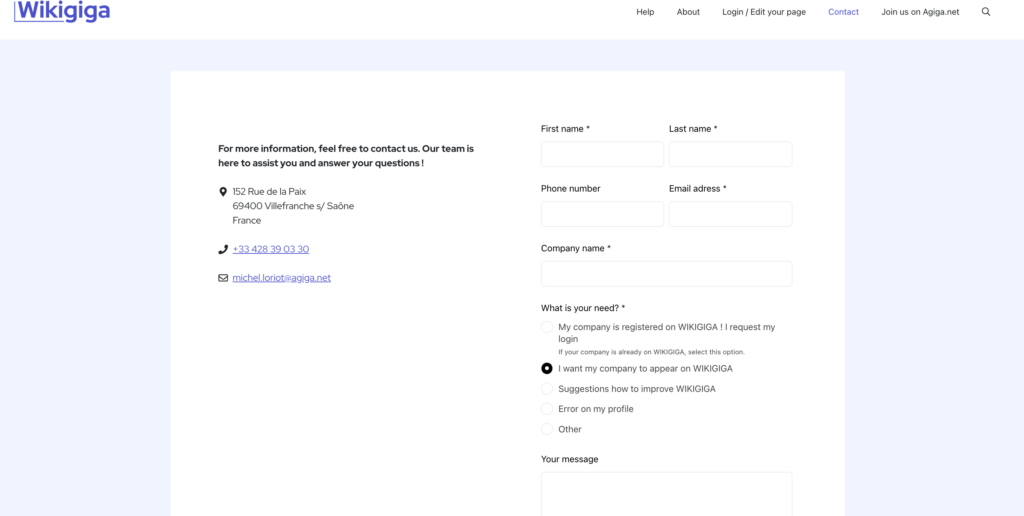Focus the Your message text area
Viewport: 1024px width, 516px height.
(x=666, y=494)
